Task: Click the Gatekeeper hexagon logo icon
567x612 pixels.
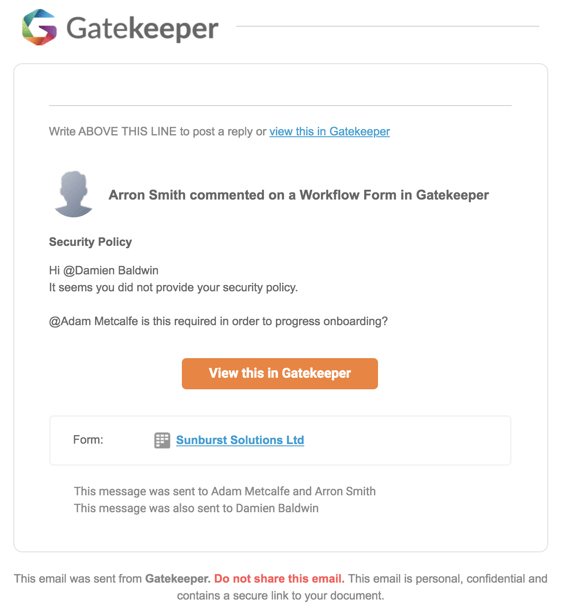Action: [x=39, y=27]
